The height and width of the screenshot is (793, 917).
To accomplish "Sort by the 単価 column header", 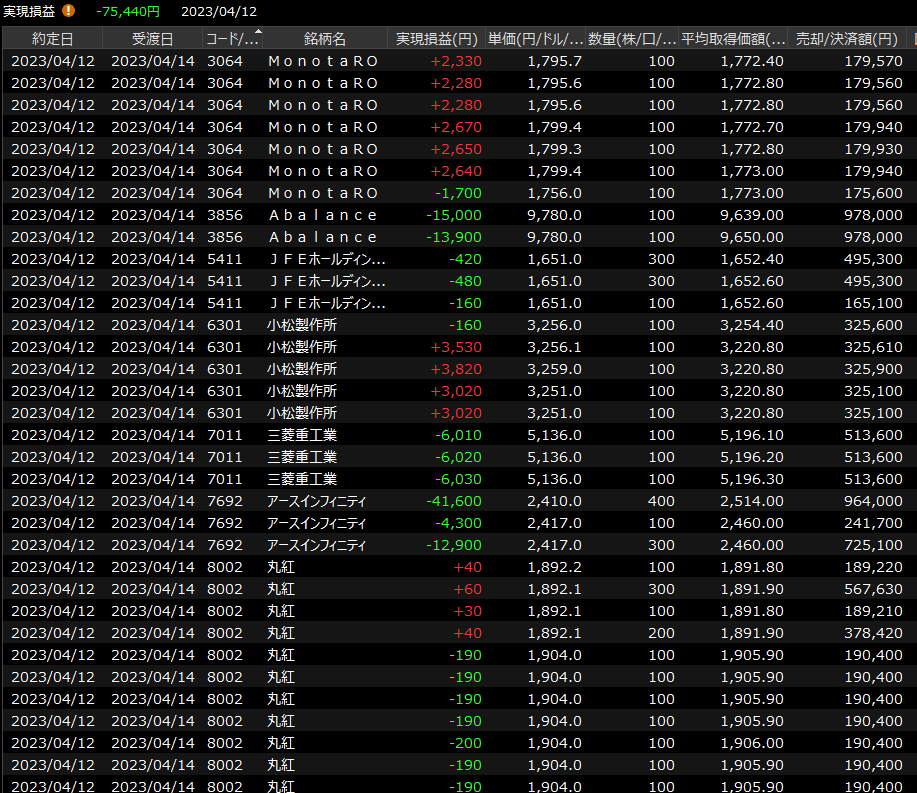I will tap(536, 39).
